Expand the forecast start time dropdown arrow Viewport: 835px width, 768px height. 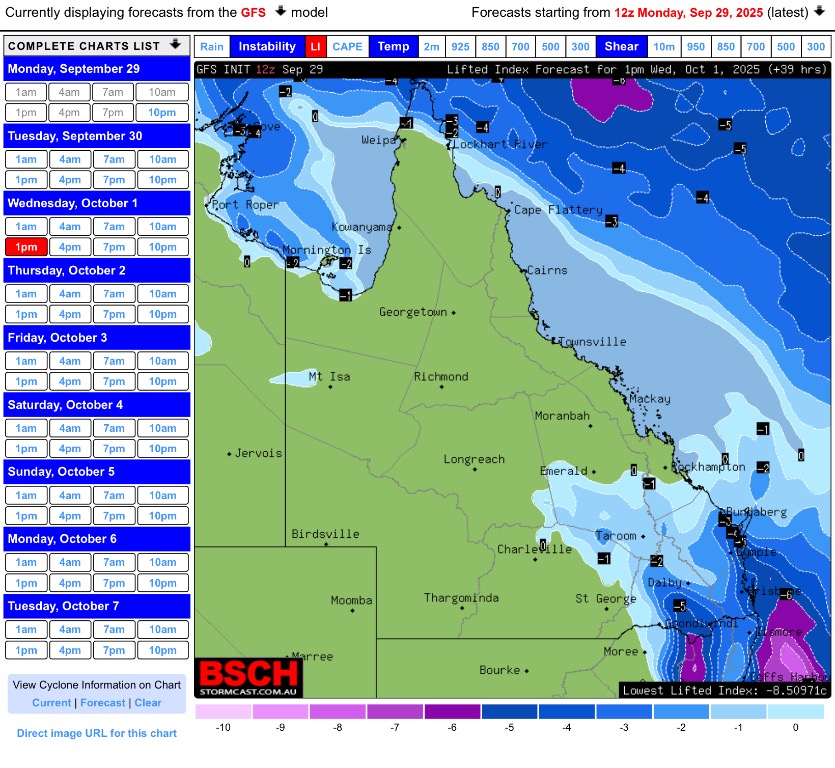[x=818, y=11]
